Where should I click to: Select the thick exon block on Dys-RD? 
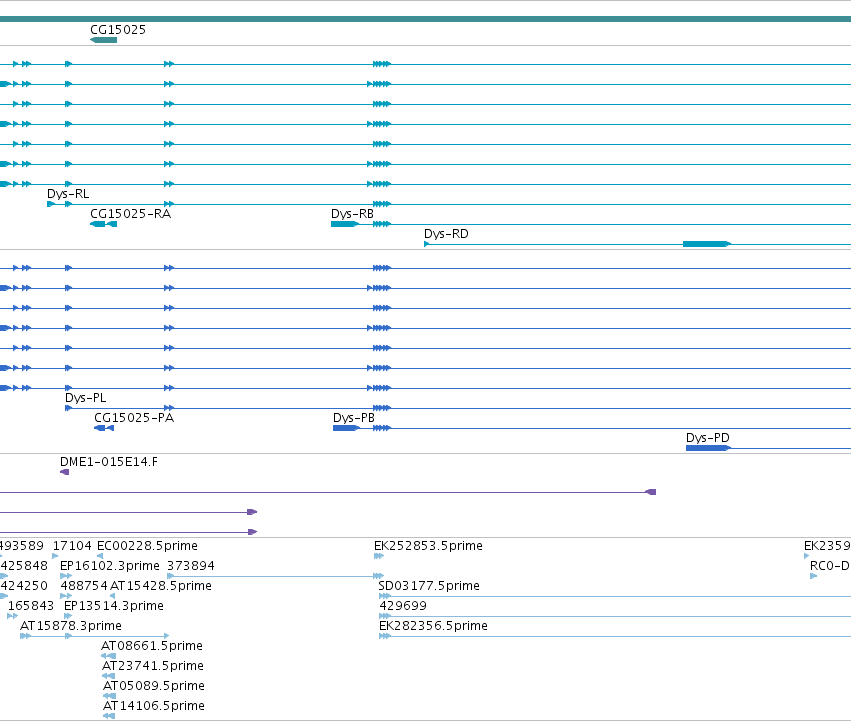point(707,244)
